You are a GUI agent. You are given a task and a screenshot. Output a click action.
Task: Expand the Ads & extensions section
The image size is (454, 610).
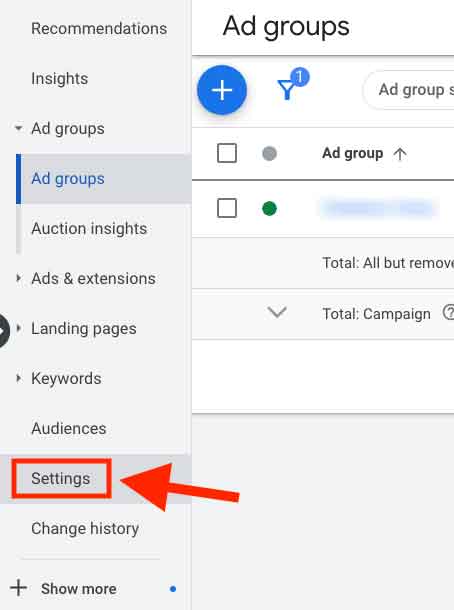tap(18, 278)
